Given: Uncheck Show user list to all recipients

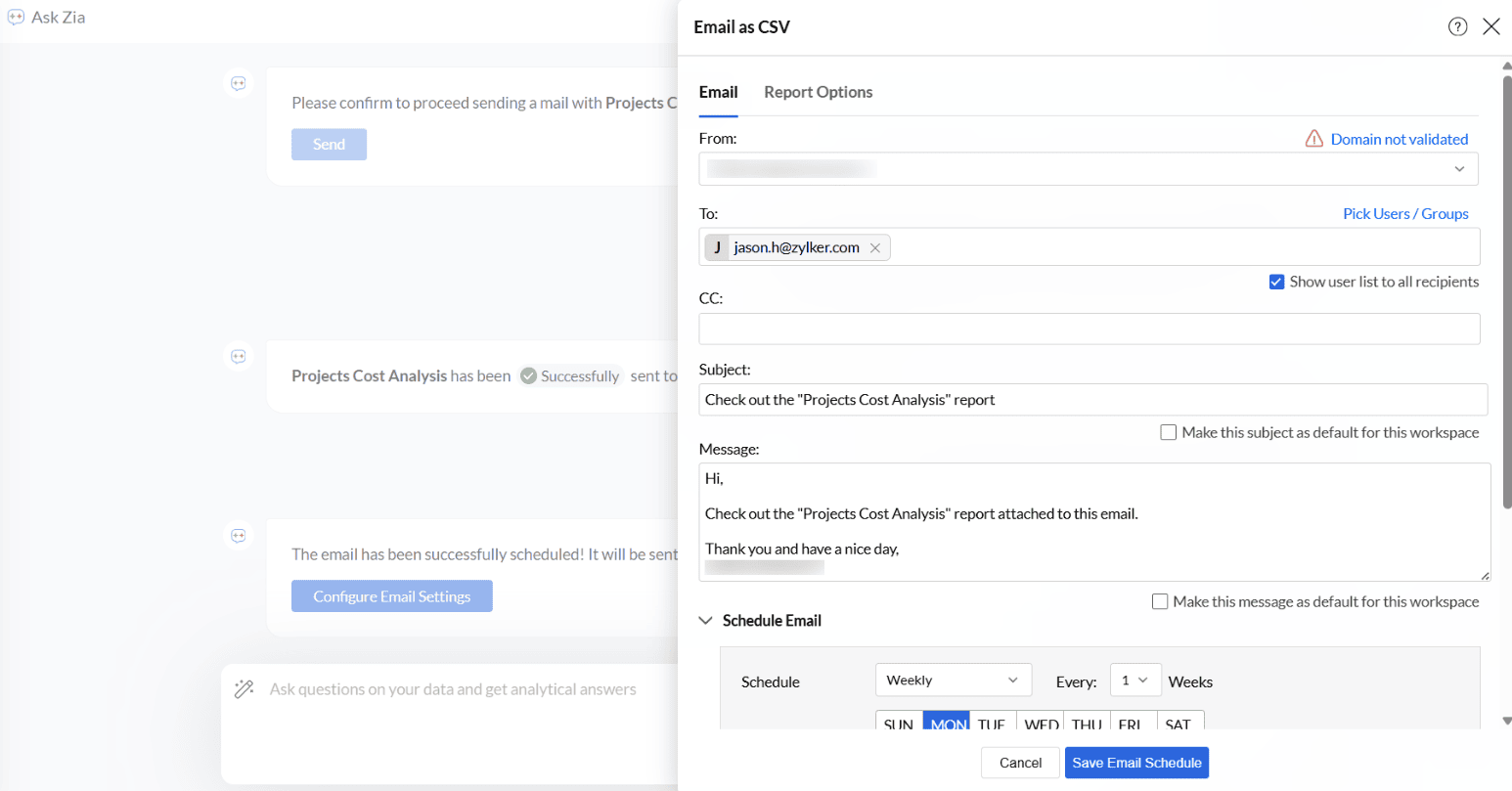Looking at the screenshot, I should (1276, 282).
